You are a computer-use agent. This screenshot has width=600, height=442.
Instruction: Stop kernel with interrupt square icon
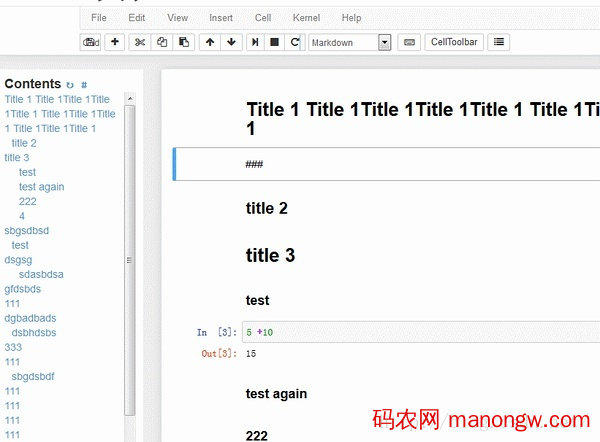point(274,42)
